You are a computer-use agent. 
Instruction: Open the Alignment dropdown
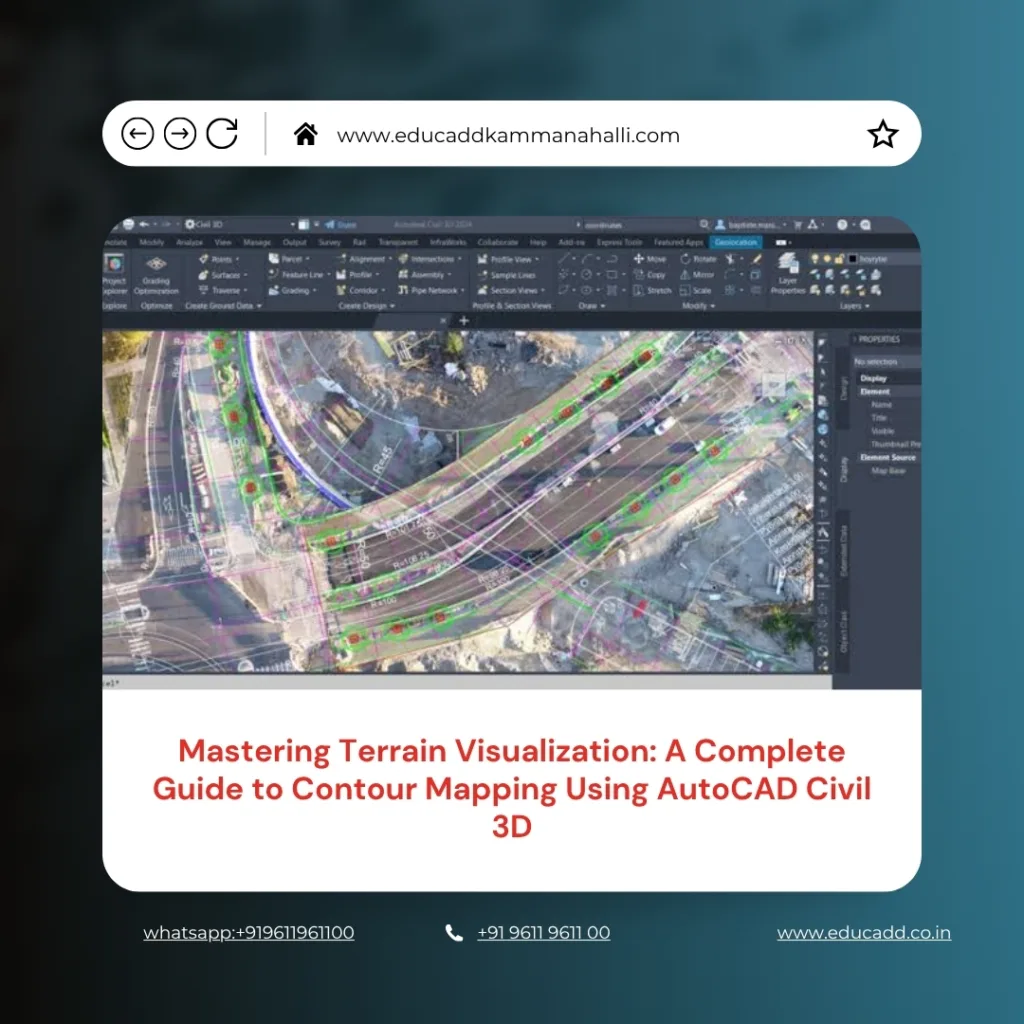click(364, 259)
